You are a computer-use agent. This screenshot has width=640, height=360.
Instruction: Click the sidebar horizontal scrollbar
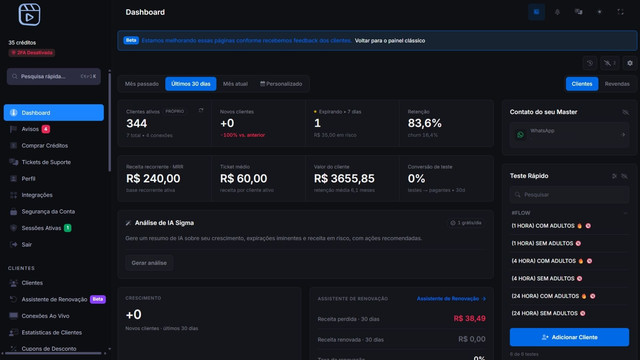(x=53, y=353)
